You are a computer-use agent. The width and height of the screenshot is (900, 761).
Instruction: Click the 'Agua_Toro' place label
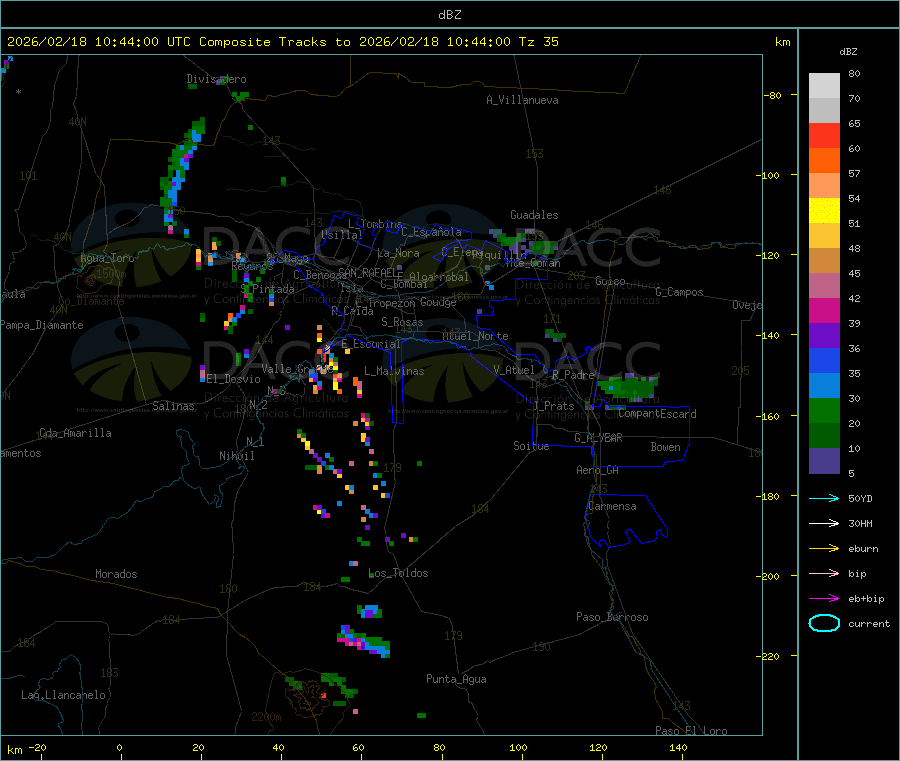pyautogui.click(x=107, y=258)
